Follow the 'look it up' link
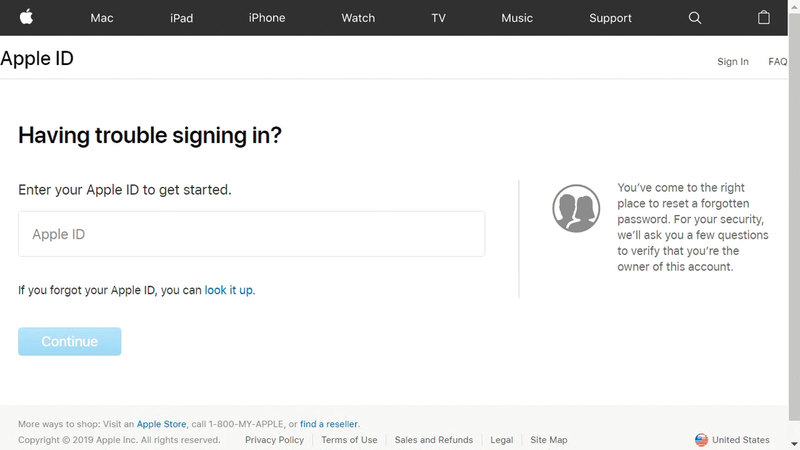The image size is (800, 450). [229, 290]
